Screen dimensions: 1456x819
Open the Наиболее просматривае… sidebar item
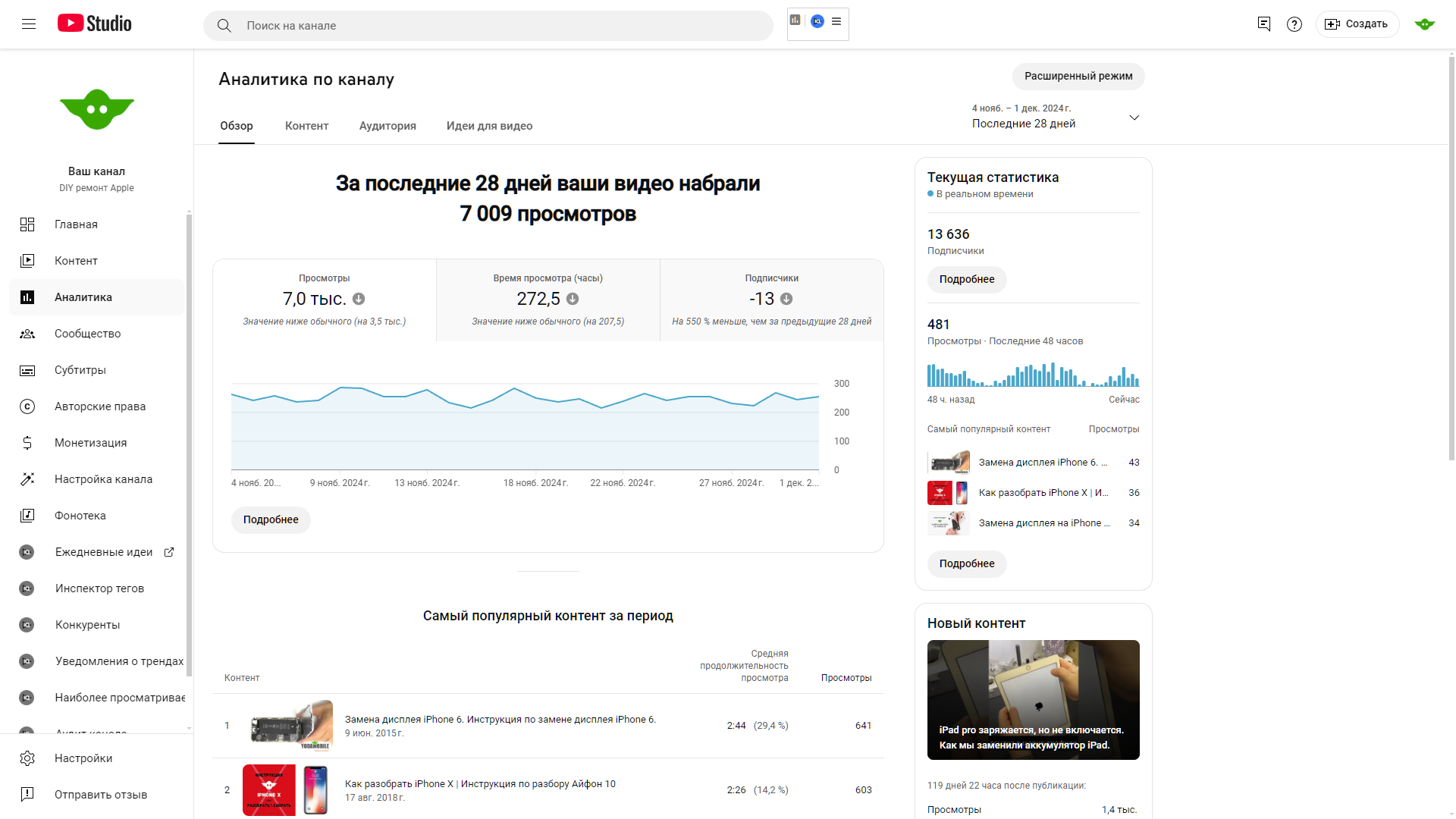point(97,698)
